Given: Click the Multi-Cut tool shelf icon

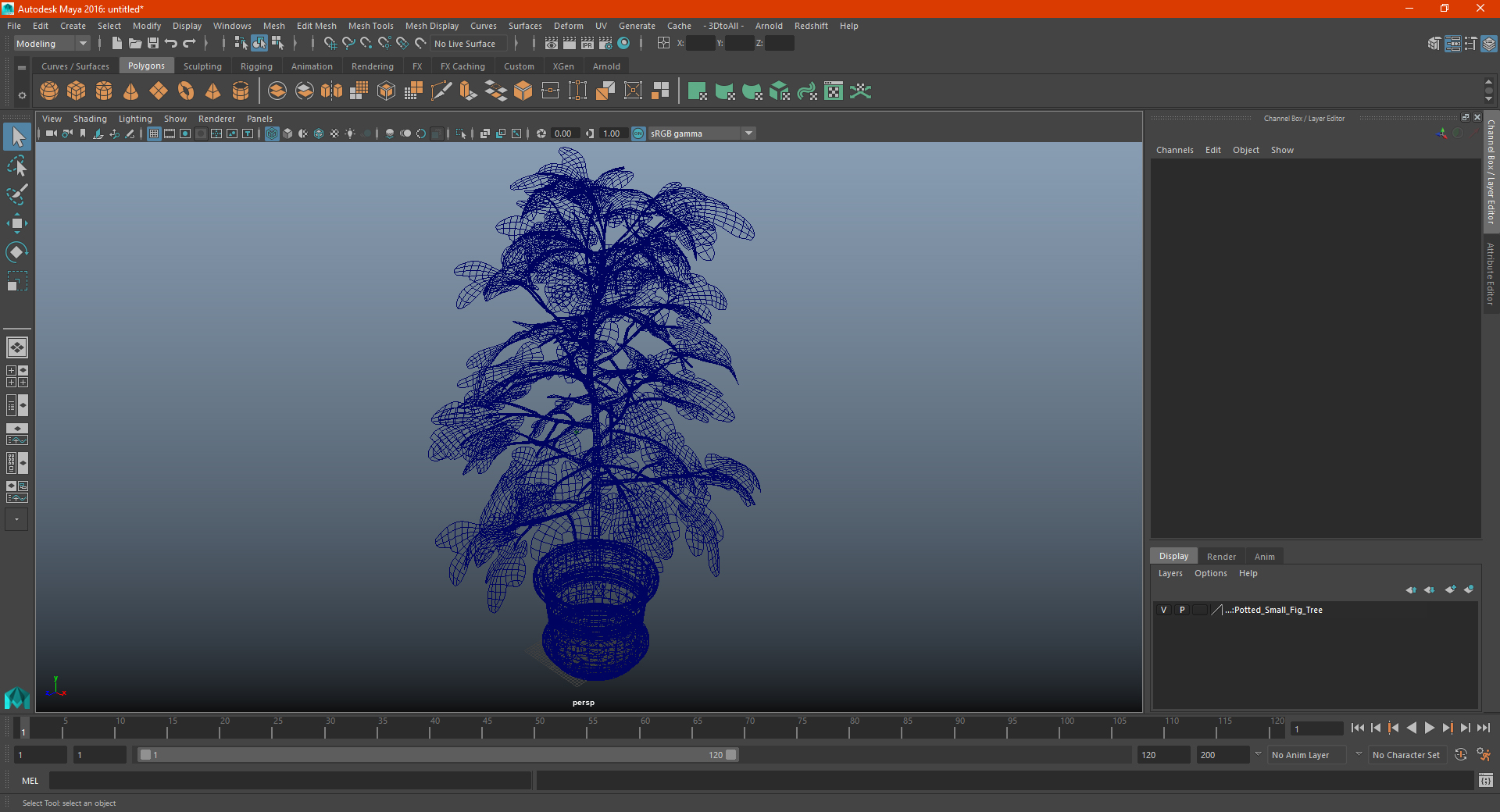Looking at the screenshot, I should click(x=441, y=91).
